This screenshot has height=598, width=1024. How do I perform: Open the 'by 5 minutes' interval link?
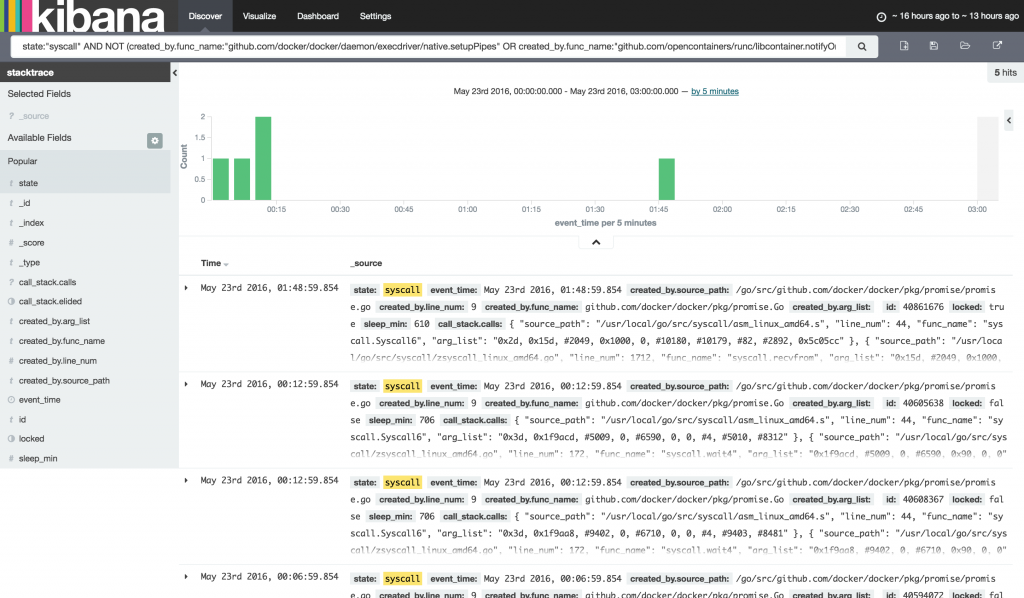pos(713,91)
